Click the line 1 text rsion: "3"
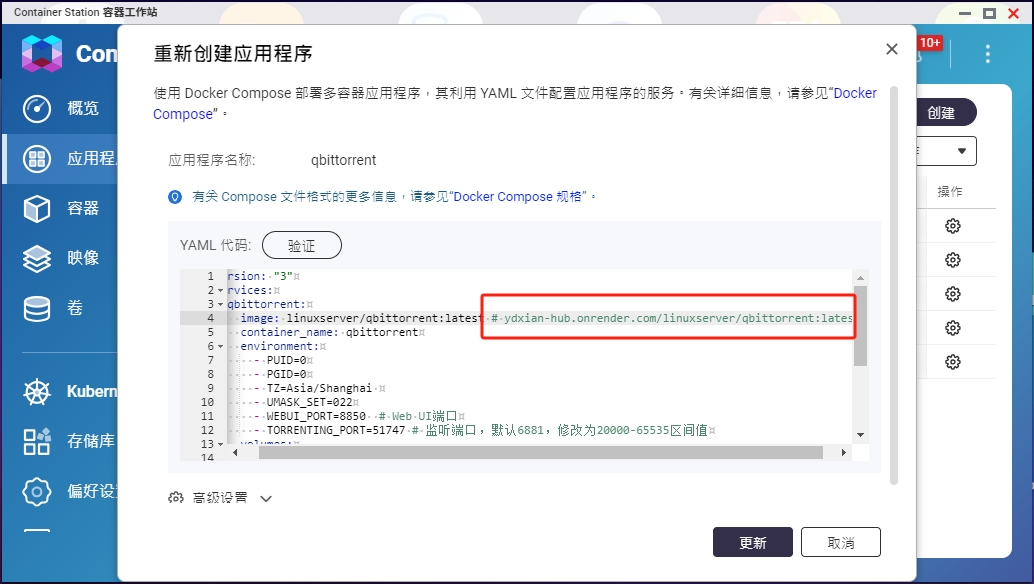This screenshot has width=1034, height=584. click(x=260, y=276)
